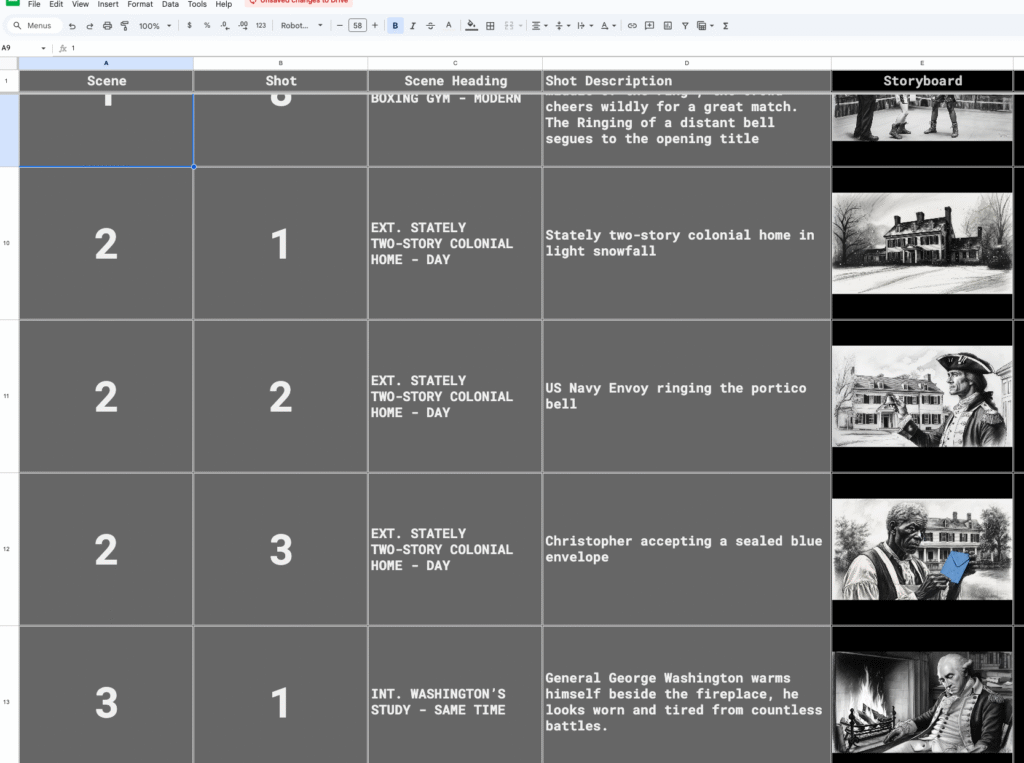
Task: Toggle Strikethrough formatting
Action: [x=430, y=26]
